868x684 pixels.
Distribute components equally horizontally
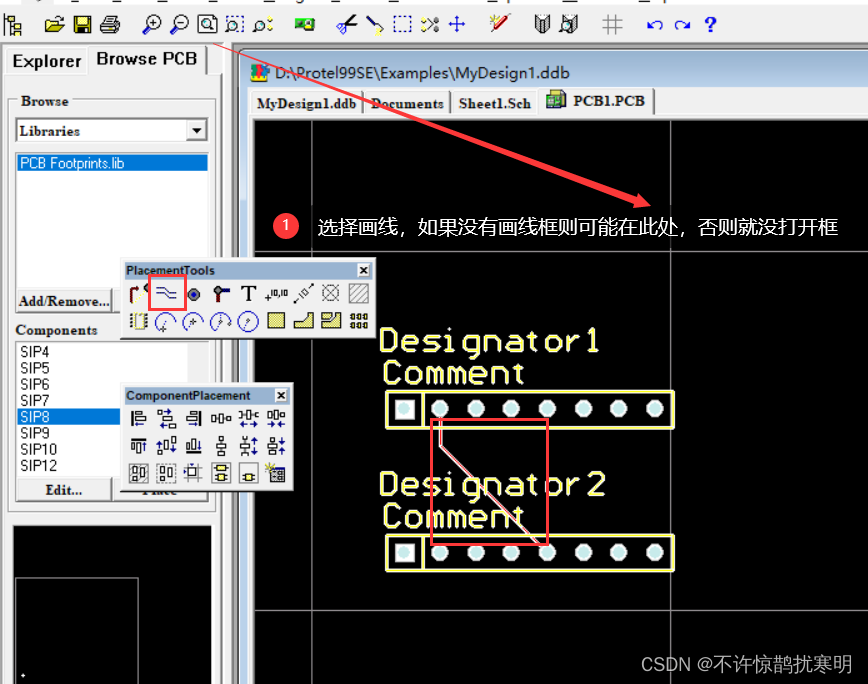coord(221,418)
